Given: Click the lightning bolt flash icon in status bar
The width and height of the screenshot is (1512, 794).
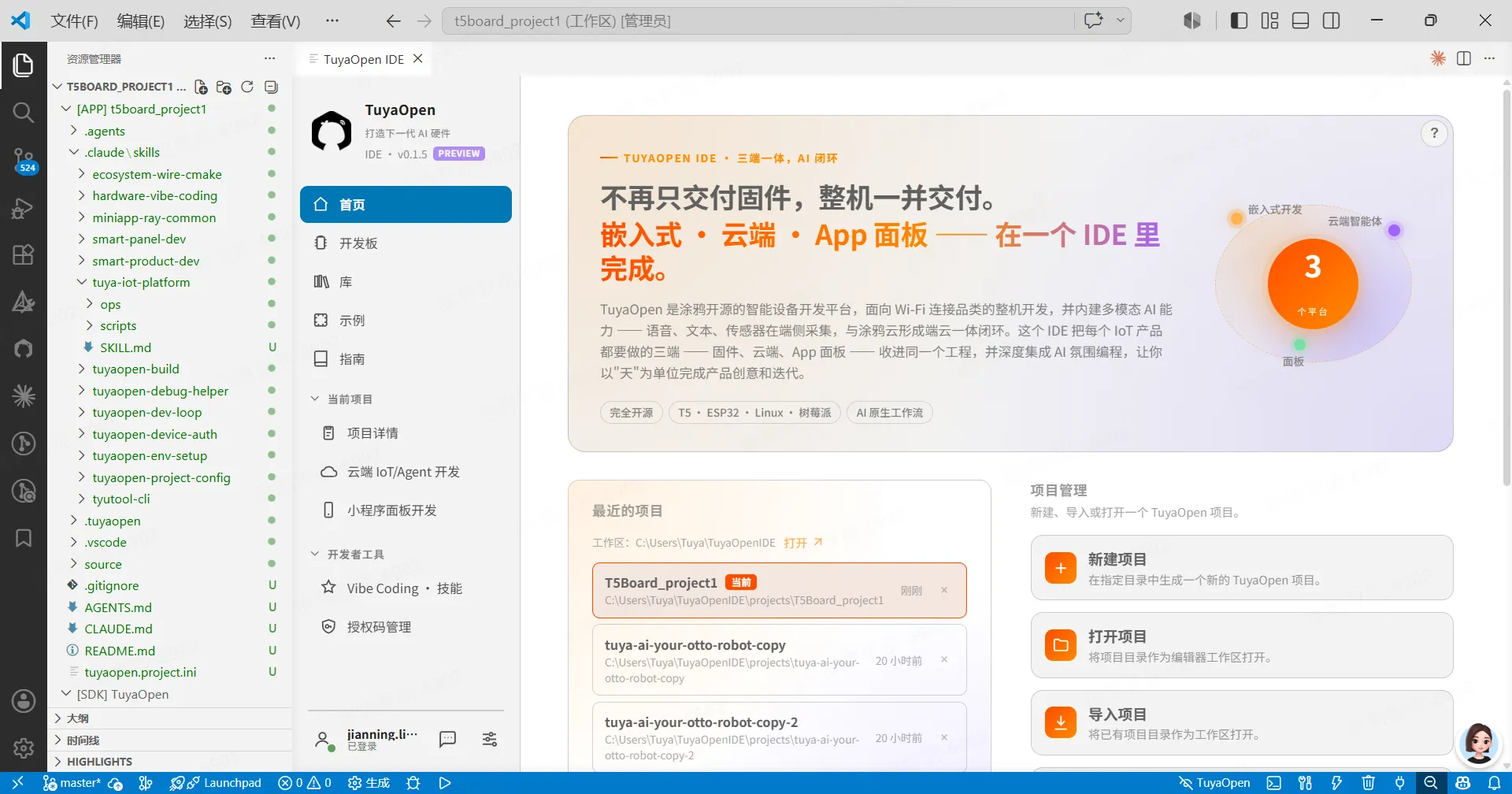Looking at the screenshot, I should pos(1336,783).
